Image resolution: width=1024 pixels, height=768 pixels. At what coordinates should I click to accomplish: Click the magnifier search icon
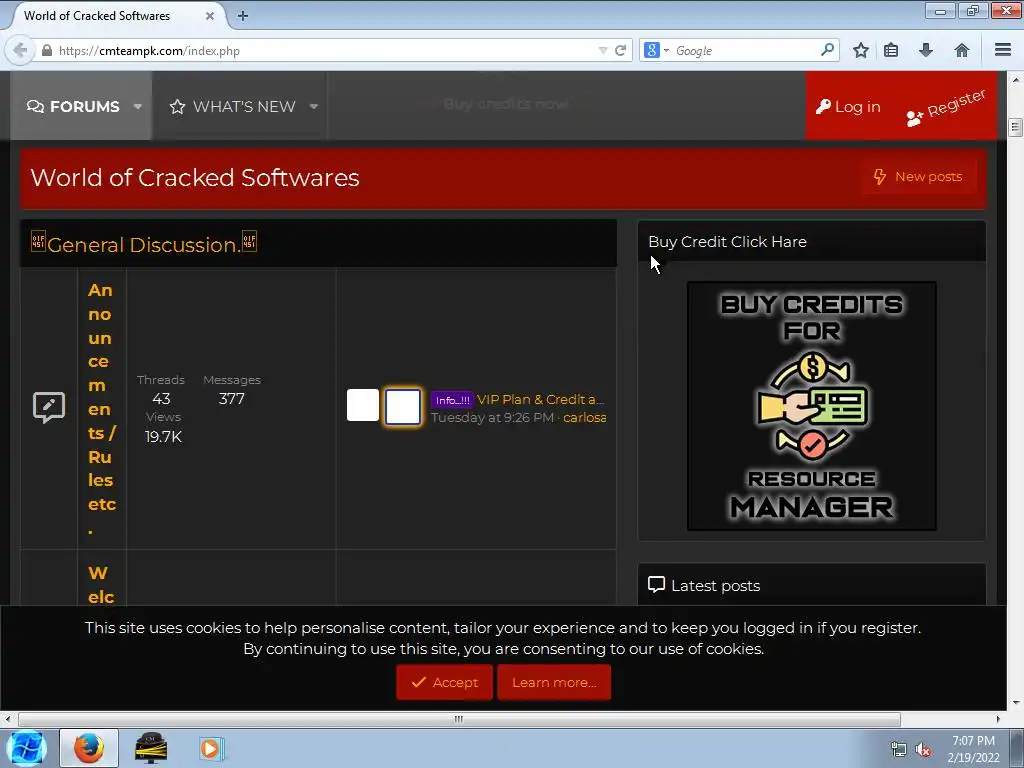(827, 50)
